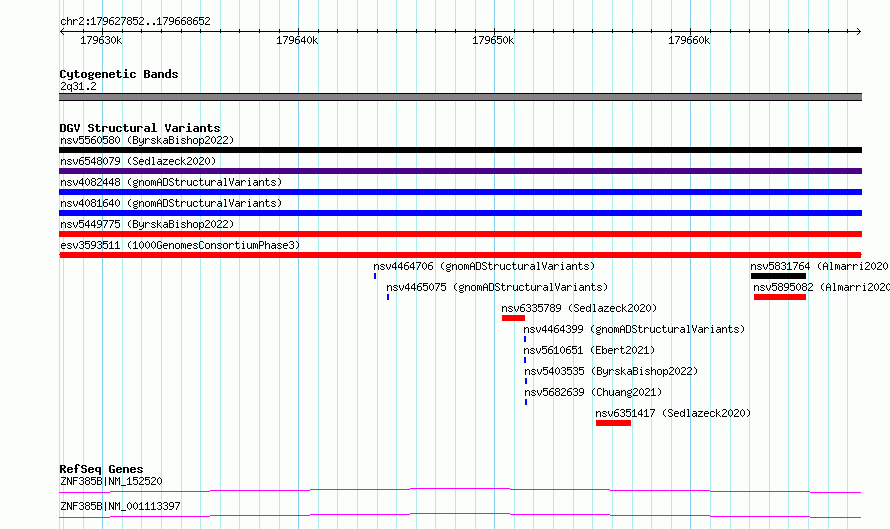Click the red bar under nsv6351417
890x529 pixels.
click(x=614, y=423)
